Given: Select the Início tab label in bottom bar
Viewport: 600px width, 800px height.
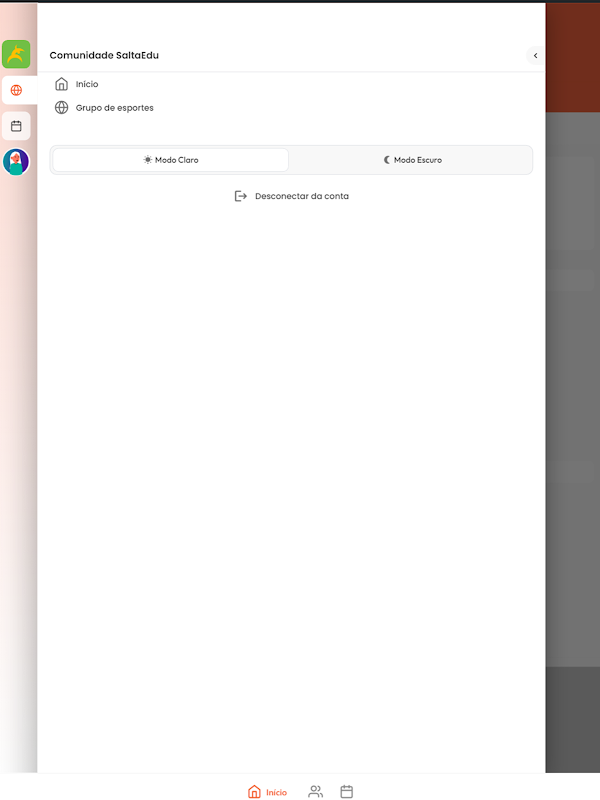Looking at the screenshot, I should [277, 792].
